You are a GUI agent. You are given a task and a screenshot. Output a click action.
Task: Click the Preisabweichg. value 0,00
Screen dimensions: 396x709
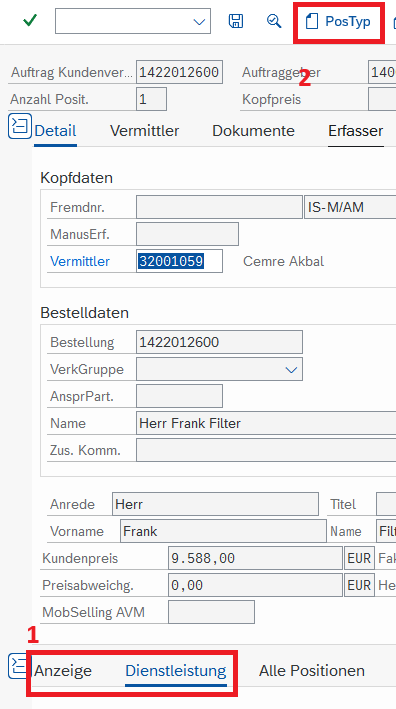click(255, 586)
